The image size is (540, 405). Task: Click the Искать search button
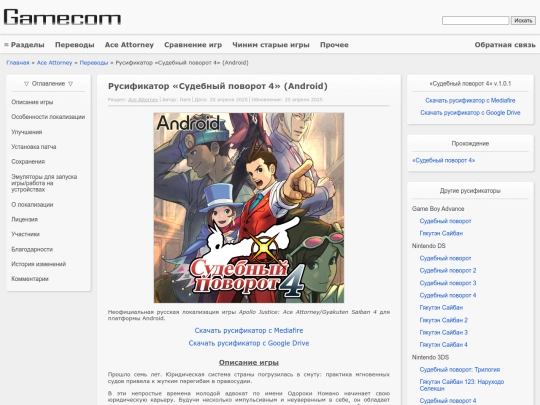523,21
